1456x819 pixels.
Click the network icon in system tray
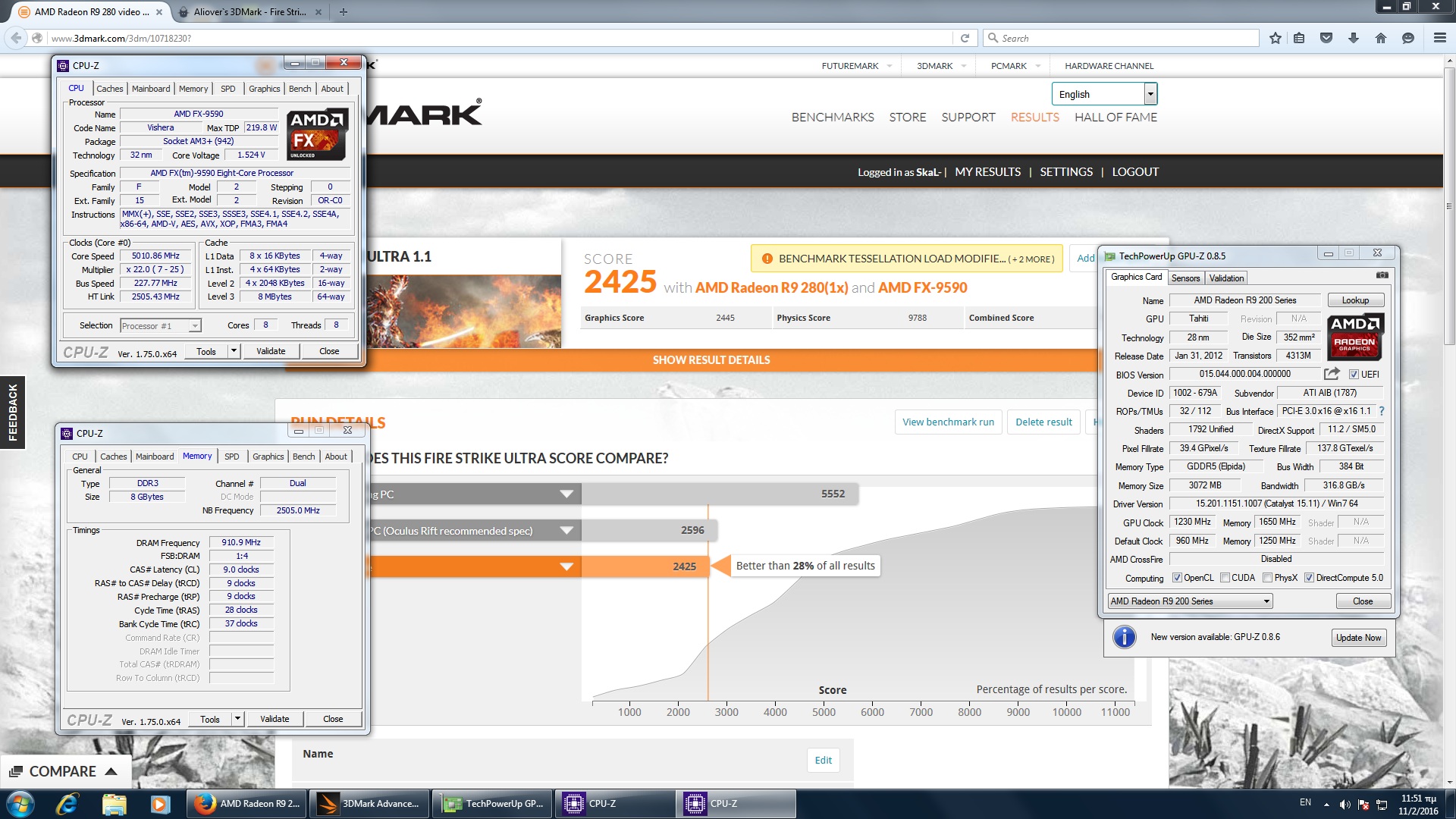pos(1382,804)
